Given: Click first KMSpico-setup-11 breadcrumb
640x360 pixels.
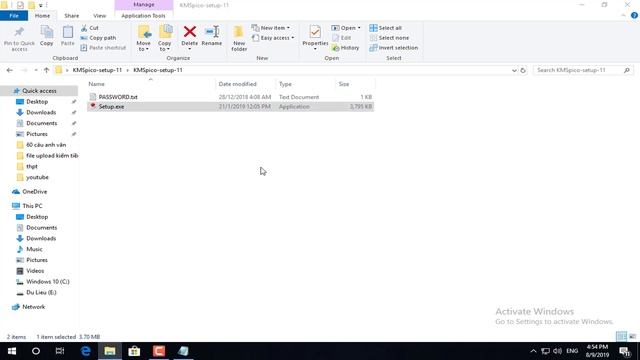Looking at the screenshot, I should click(x=97, y=70).
